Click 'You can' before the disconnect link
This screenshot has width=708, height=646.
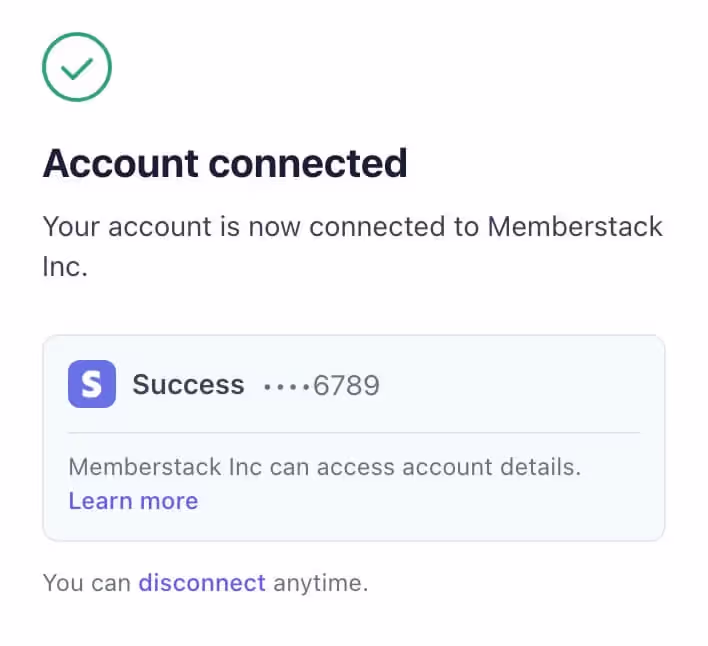87,582
